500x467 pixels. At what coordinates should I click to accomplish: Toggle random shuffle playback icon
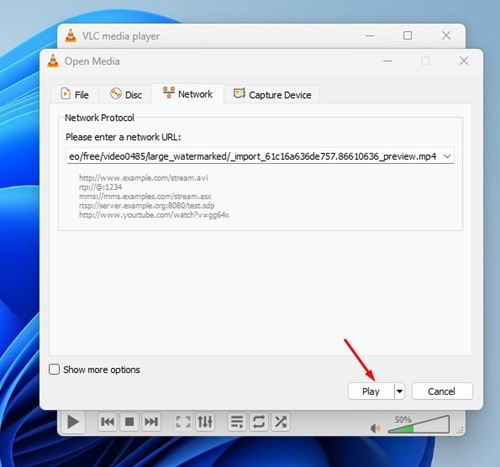(x=281, y=422)
